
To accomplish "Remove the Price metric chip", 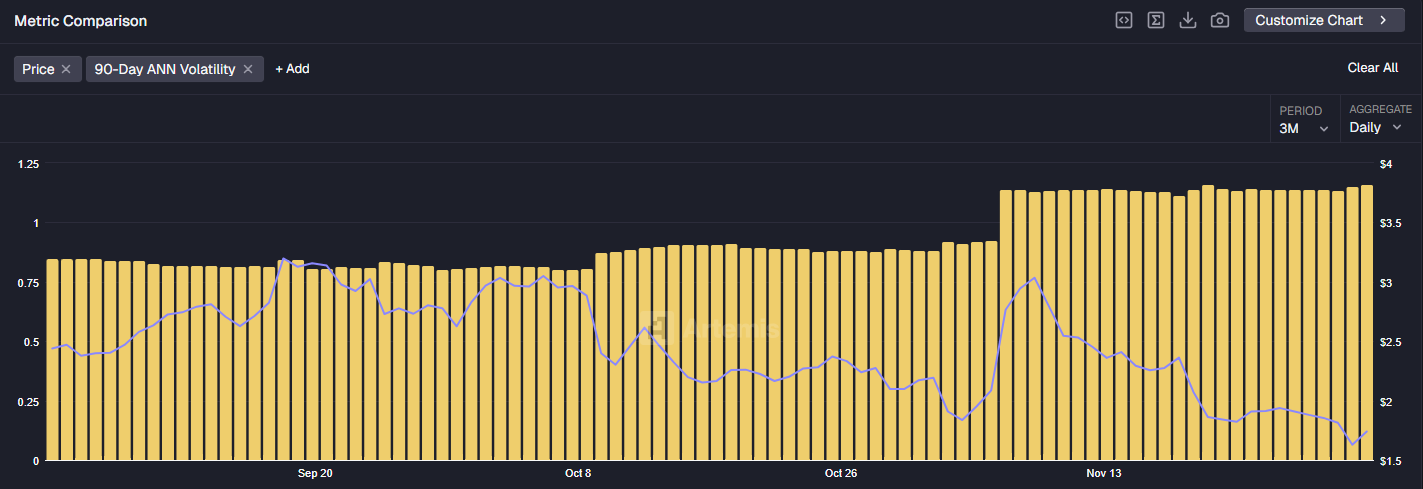I will (66, 69).
